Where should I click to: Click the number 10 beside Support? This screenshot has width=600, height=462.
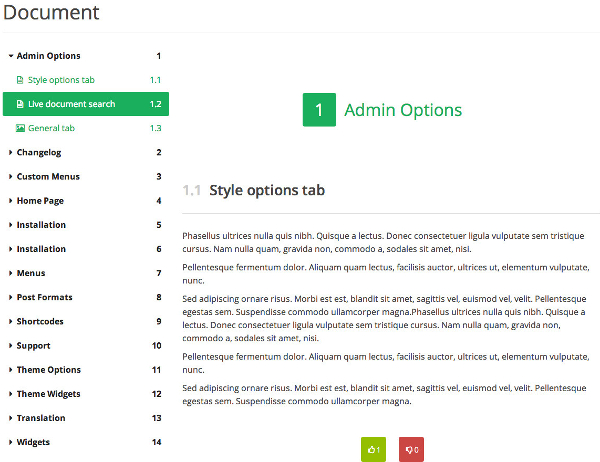157,346
